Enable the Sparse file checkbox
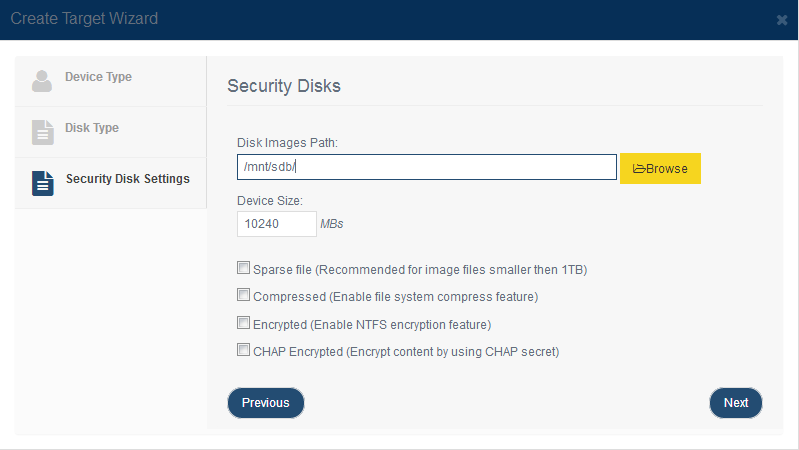The width and height of the screenshot is (799, 450). pos(244,268)
